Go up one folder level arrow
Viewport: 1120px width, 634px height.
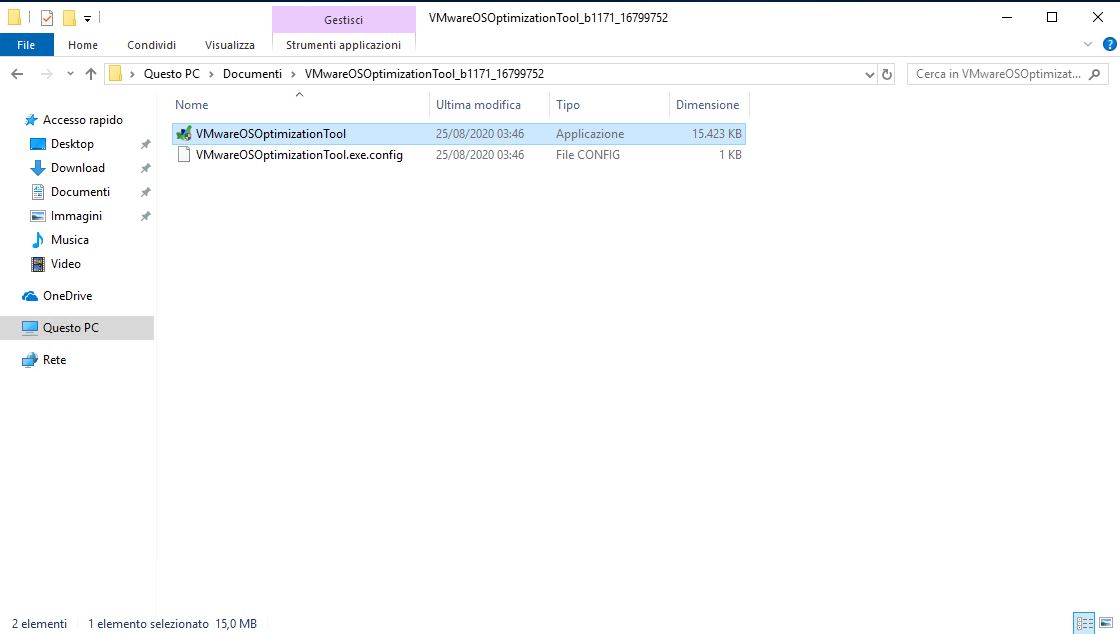[x=91, y=74]
